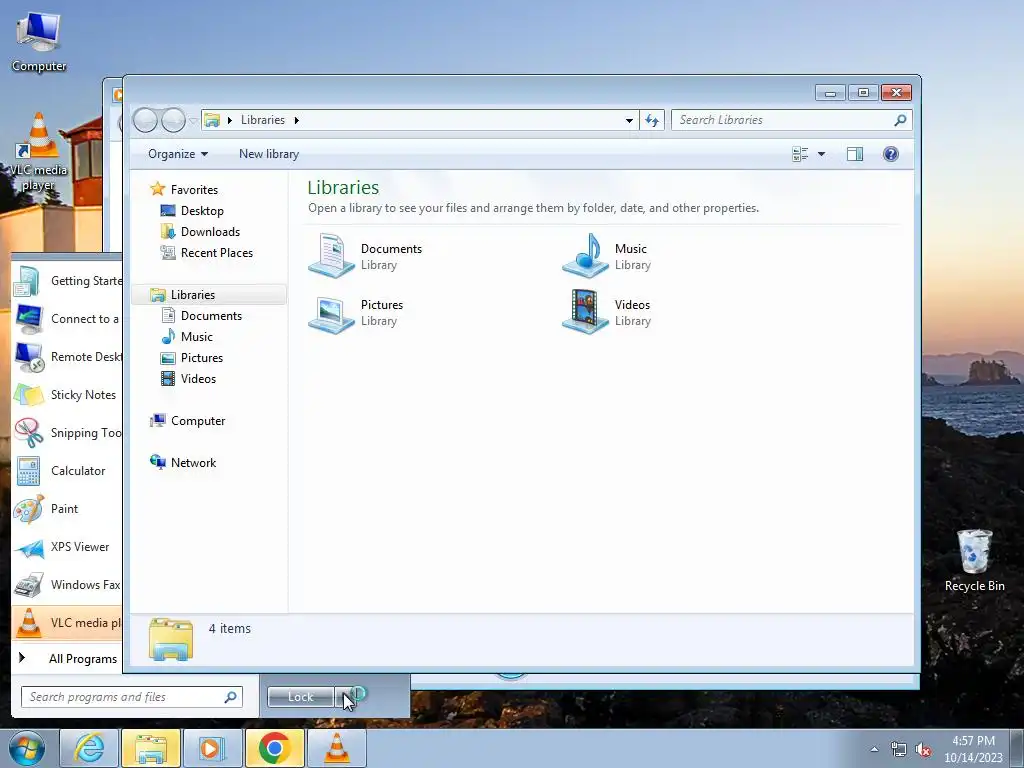Click the search magnifier in Search Libraries
Image resolution: width=1024 pixels, height=768 pixels.
coord(900,120)
